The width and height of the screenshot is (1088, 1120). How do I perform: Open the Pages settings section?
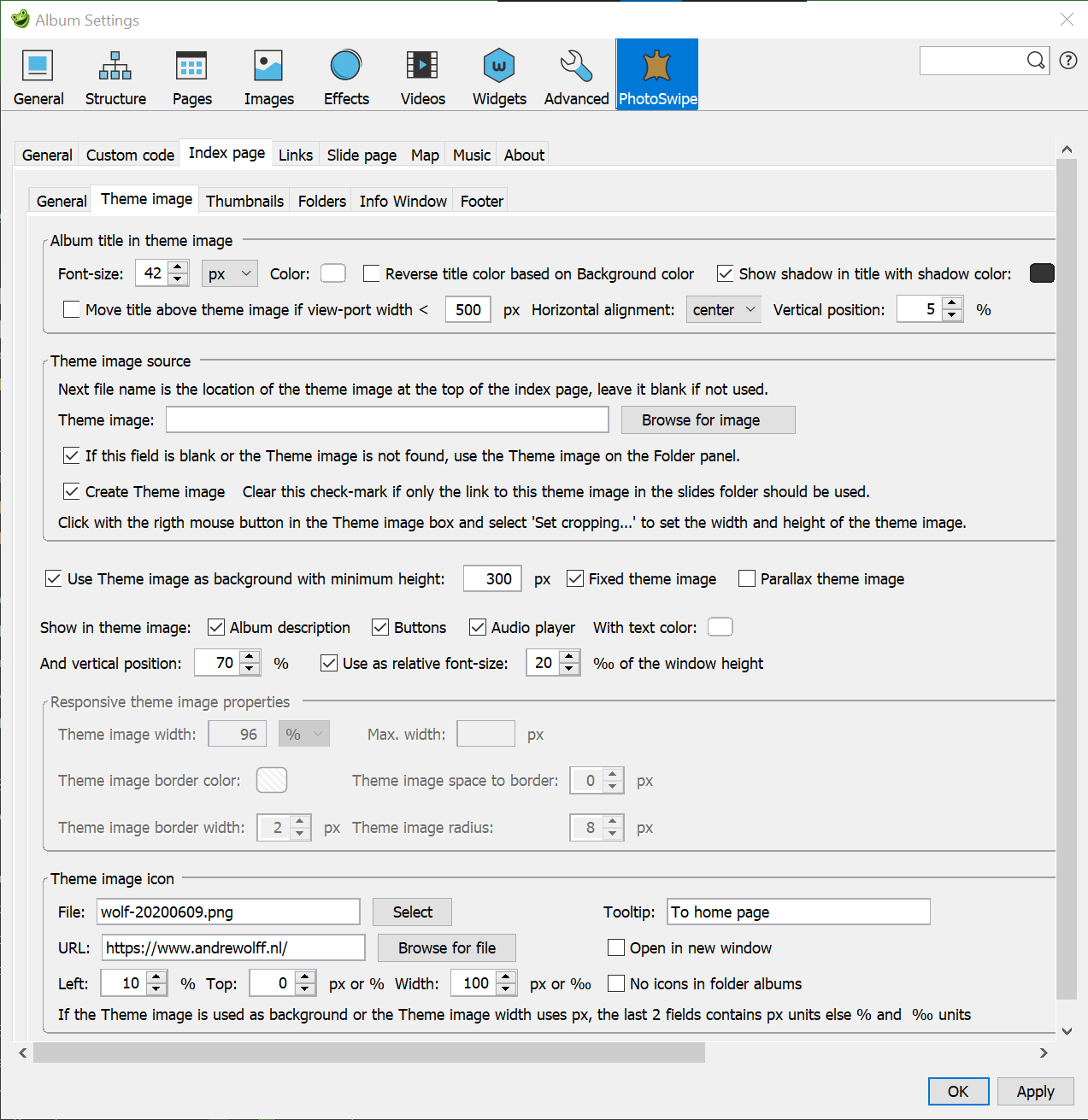[x=191, y=77]
